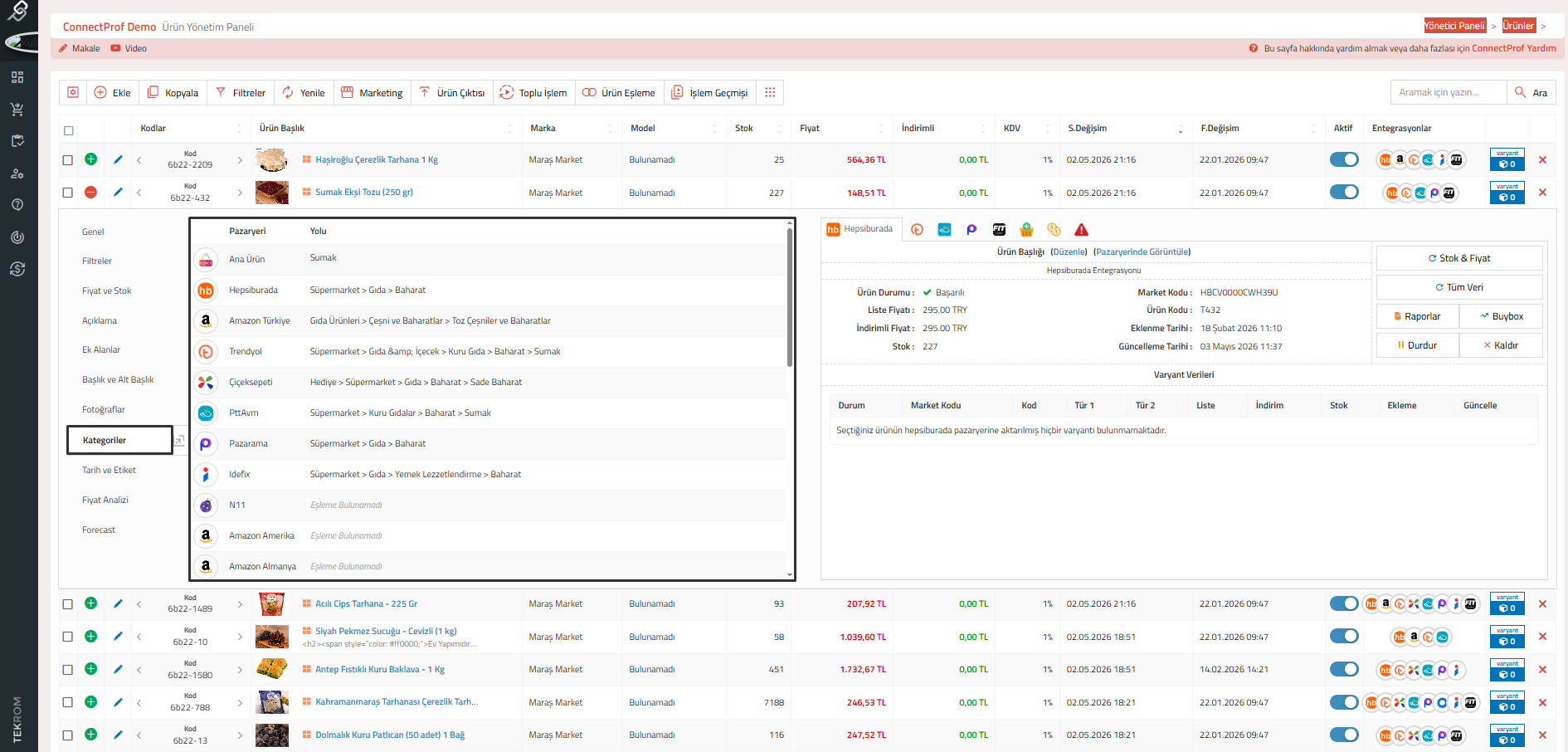Open Toplu İşlem in the toolbar
Screen dimensions: 1568x752
click(x=533, y=92)
